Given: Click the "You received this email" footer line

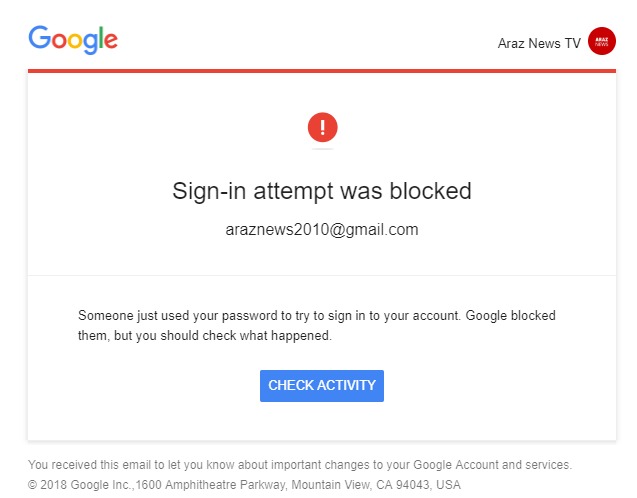Looking at the screenshot, I should point(300,465).
